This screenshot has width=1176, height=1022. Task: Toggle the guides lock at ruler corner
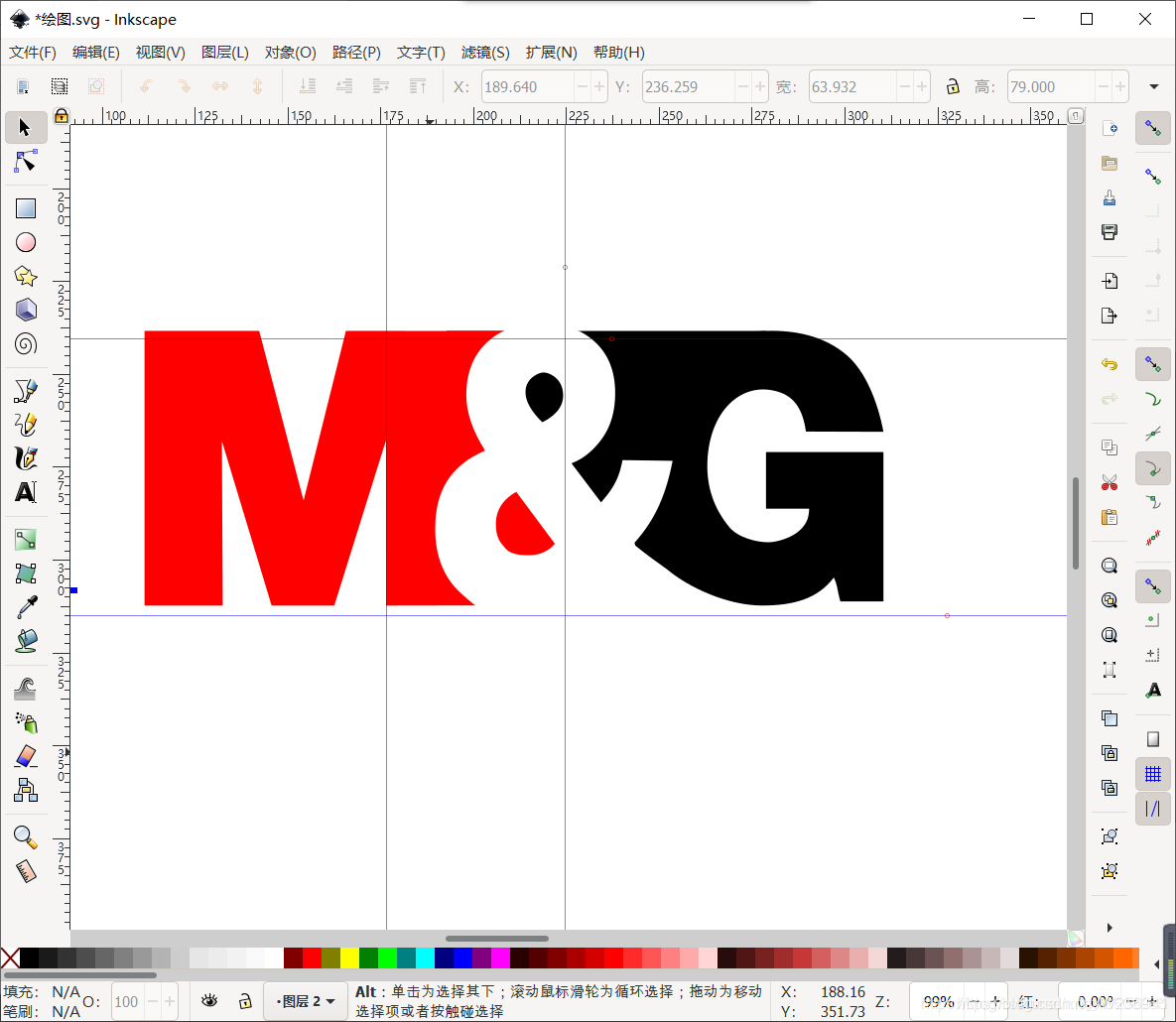(62, 115)
